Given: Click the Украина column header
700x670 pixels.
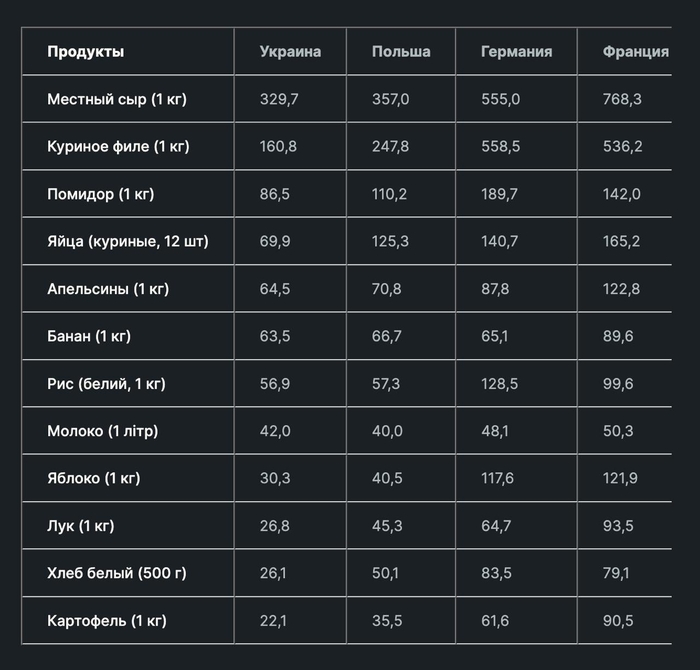Looking at the screenshot, I should [290, 52].
